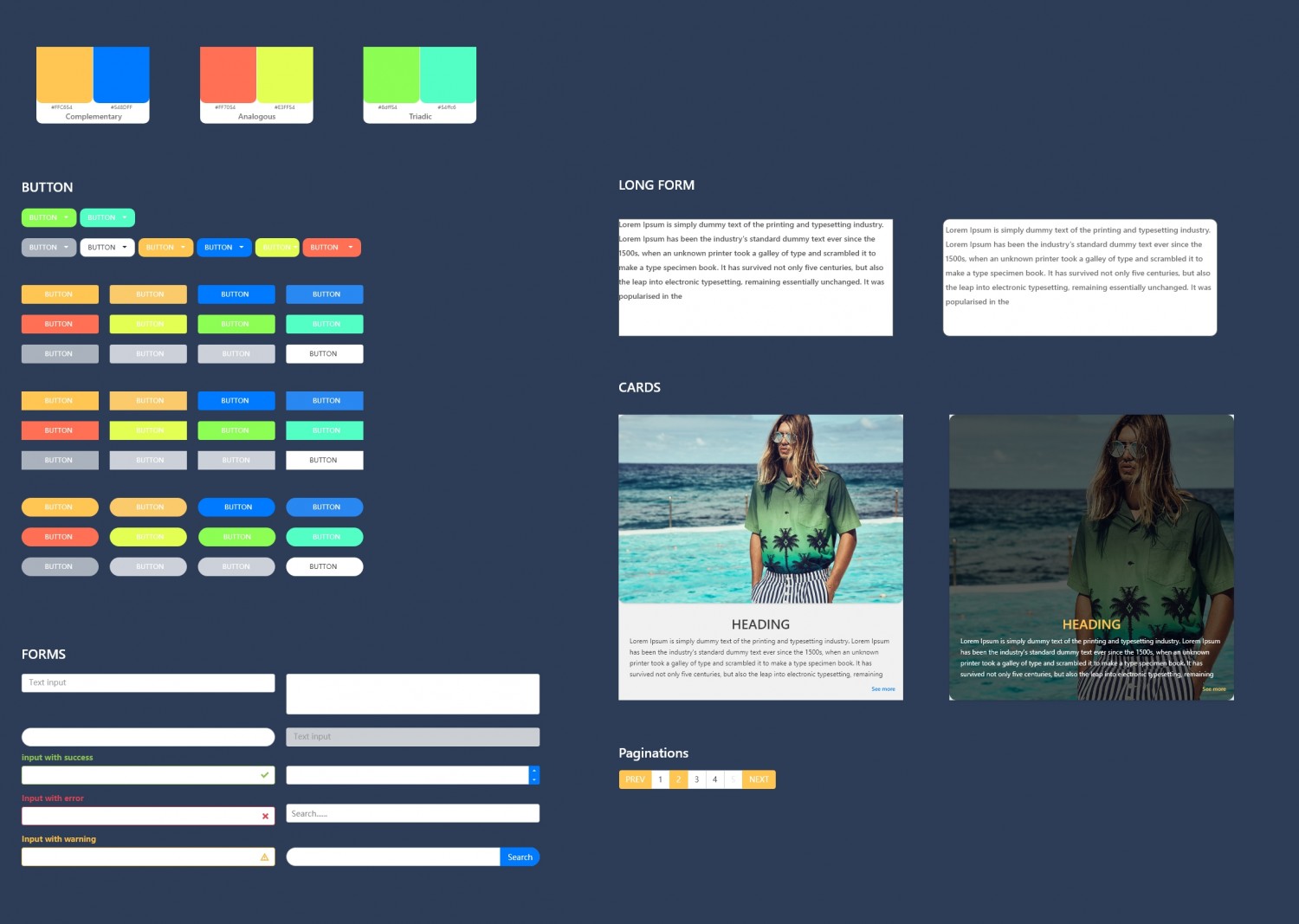Click the red X icon in the error input
The image size is (1299, 924).
tap(265, 816)
